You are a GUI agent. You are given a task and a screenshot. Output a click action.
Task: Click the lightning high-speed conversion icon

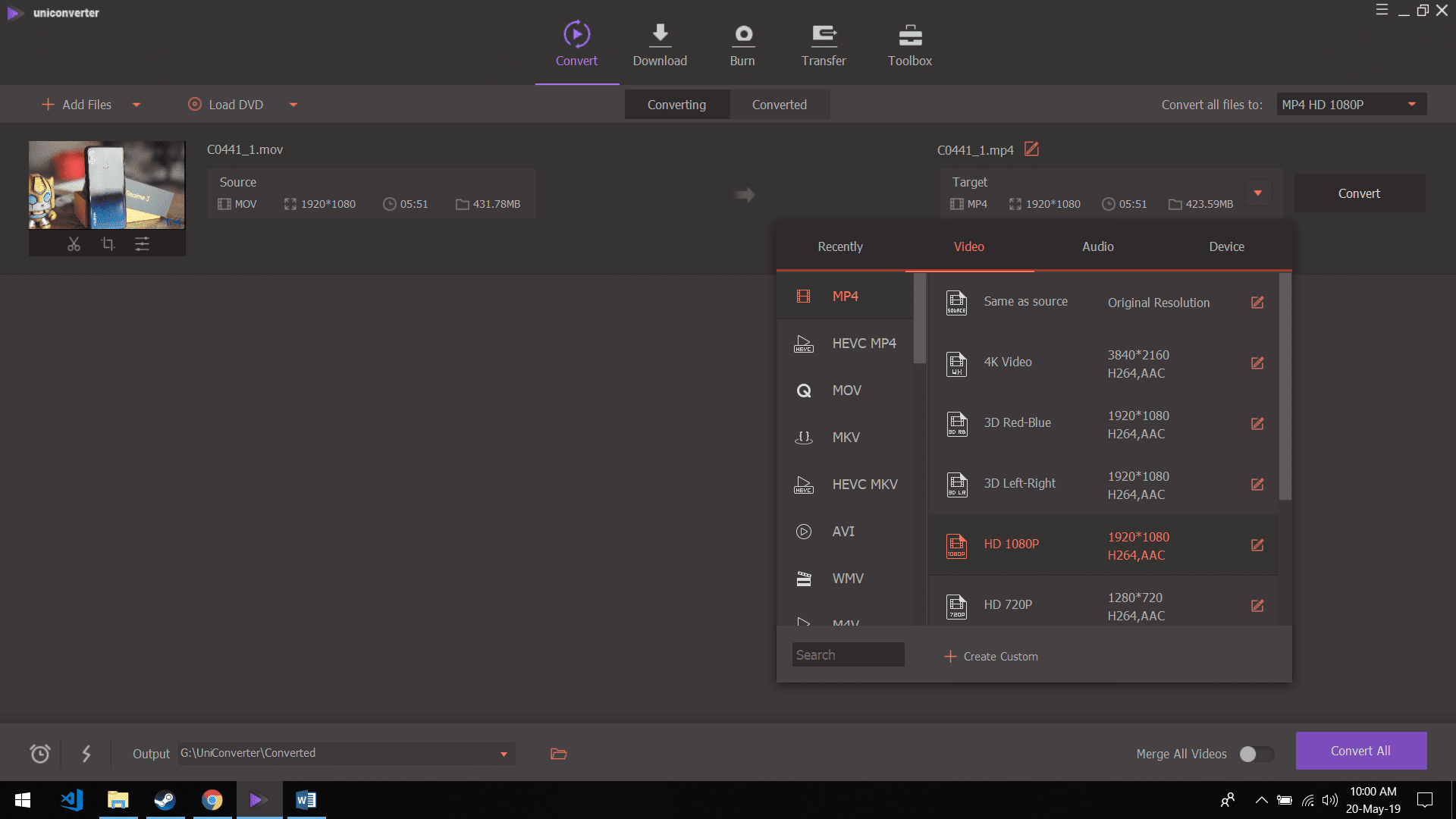pyautogui.click(x=86, y=753)
